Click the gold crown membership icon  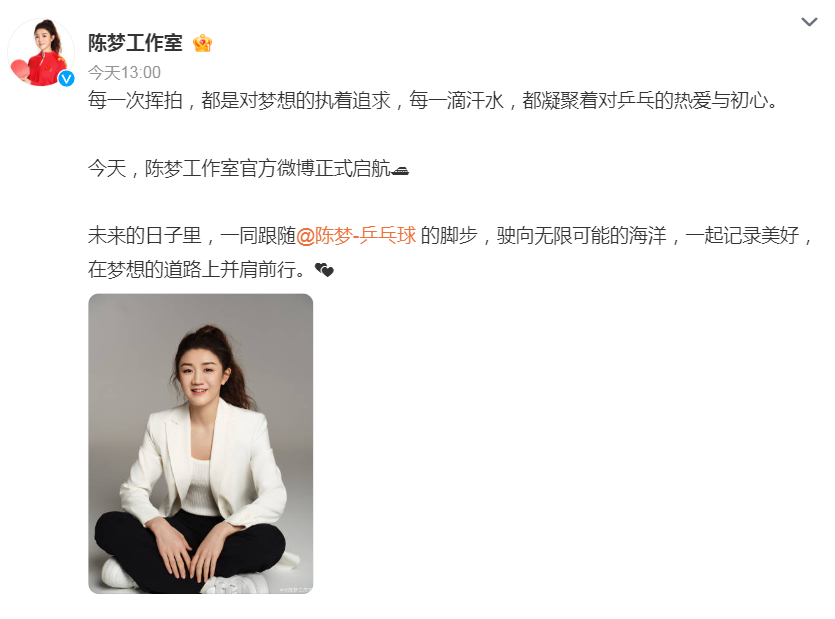tap(202, 43)
